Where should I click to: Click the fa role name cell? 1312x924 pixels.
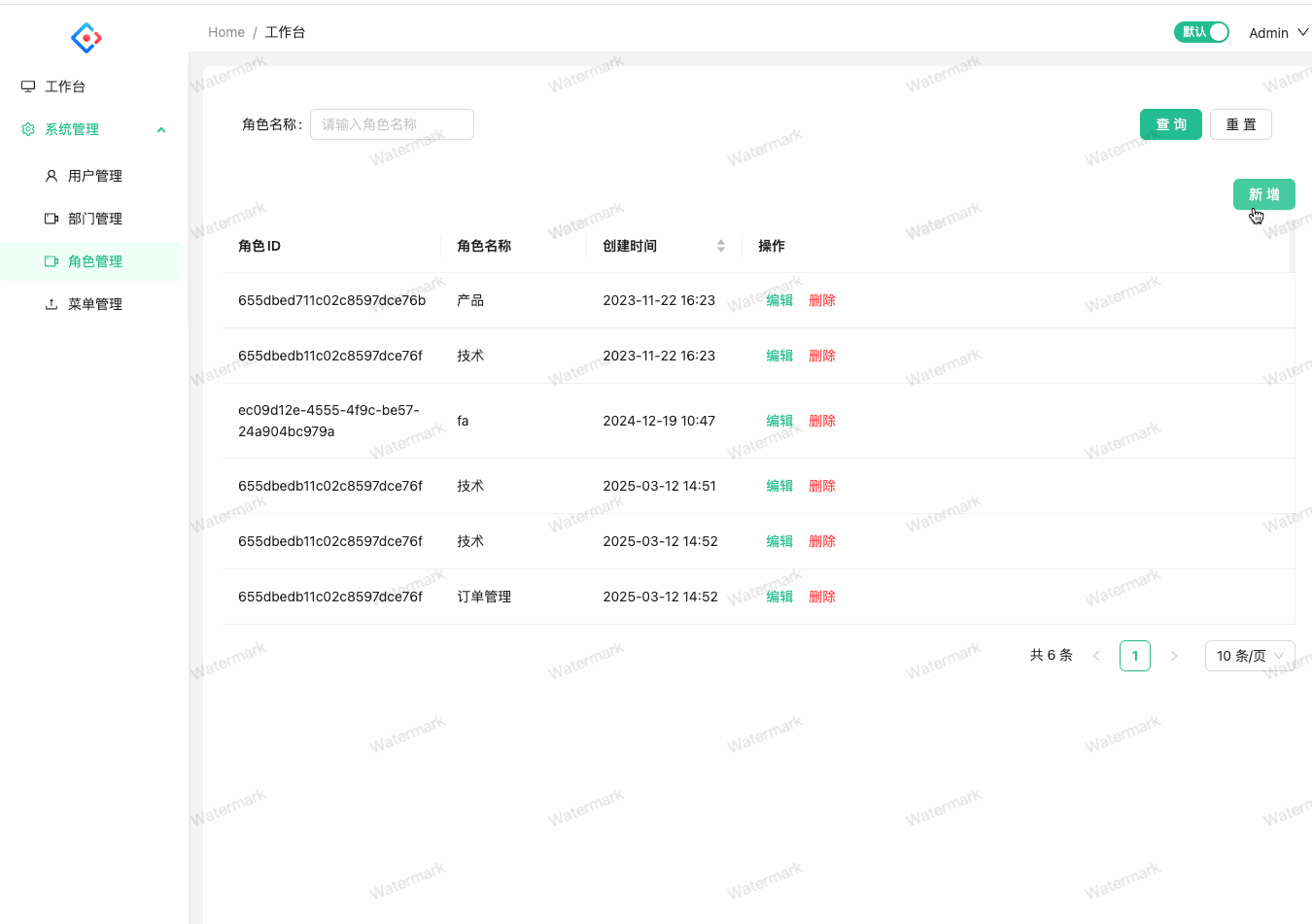pyautogui.click(x=463, y=421)
